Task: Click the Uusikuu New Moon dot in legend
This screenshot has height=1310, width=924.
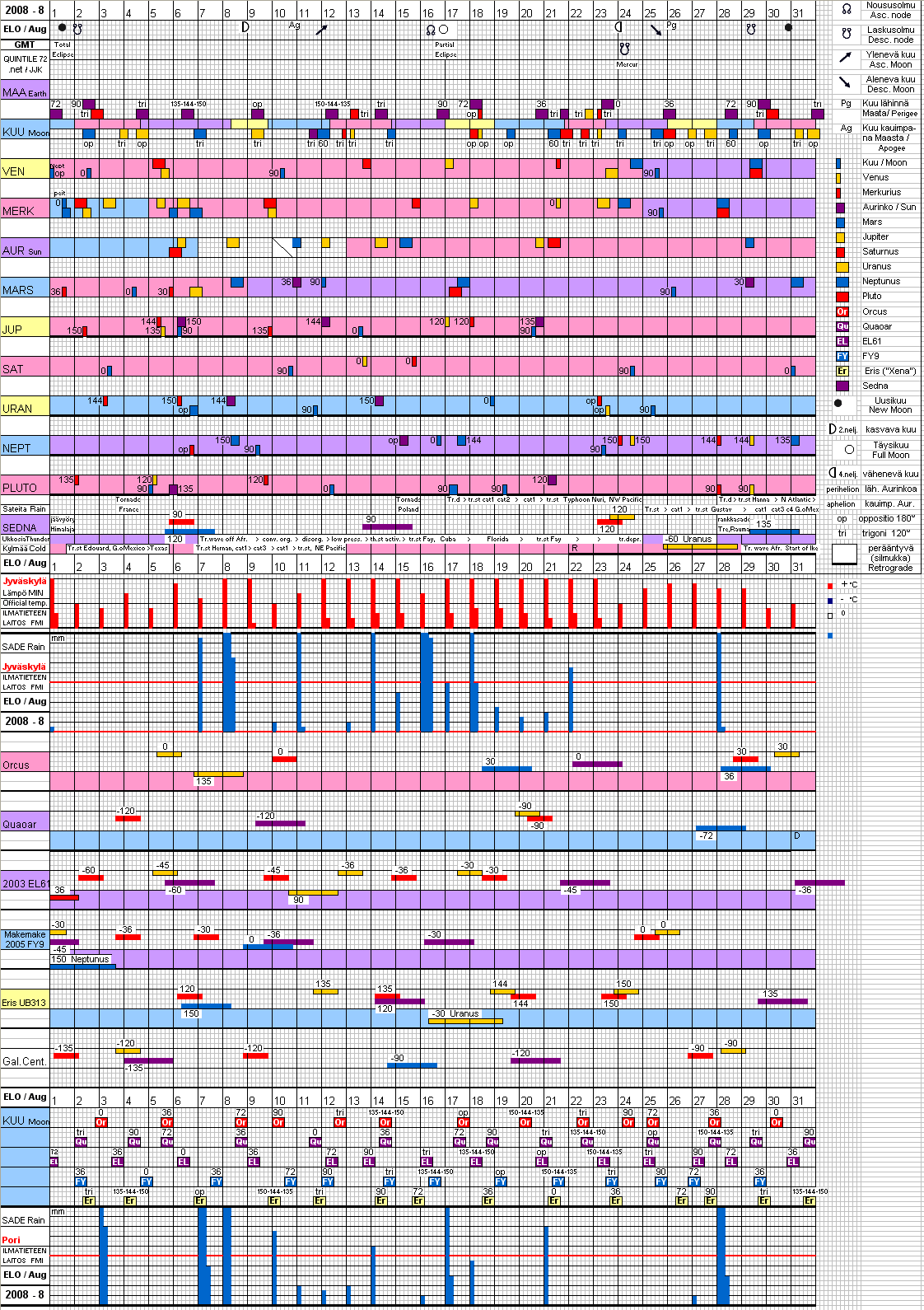Action: coord(838,404)
